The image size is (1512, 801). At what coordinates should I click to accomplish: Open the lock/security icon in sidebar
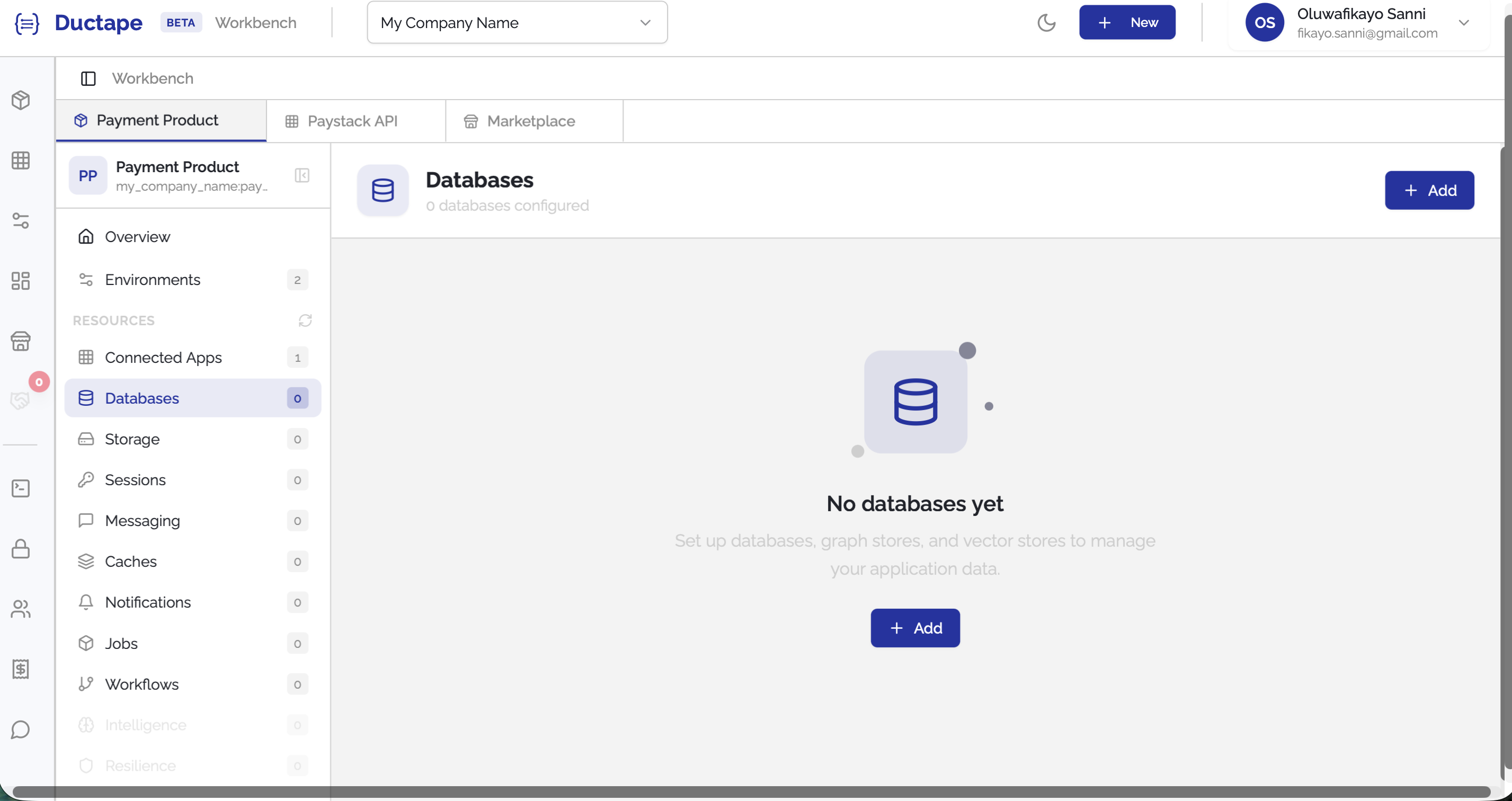pyautogui.click(x=21, y=549)
